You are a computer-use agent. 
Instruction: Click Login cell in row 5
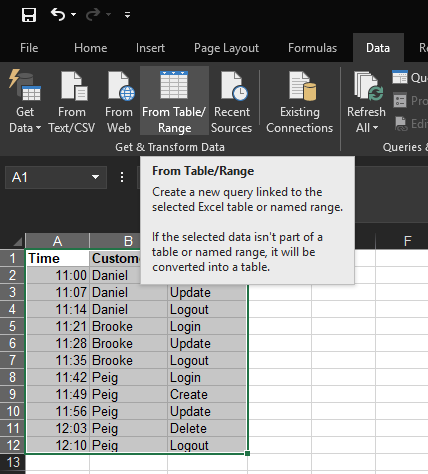(207, 326)
